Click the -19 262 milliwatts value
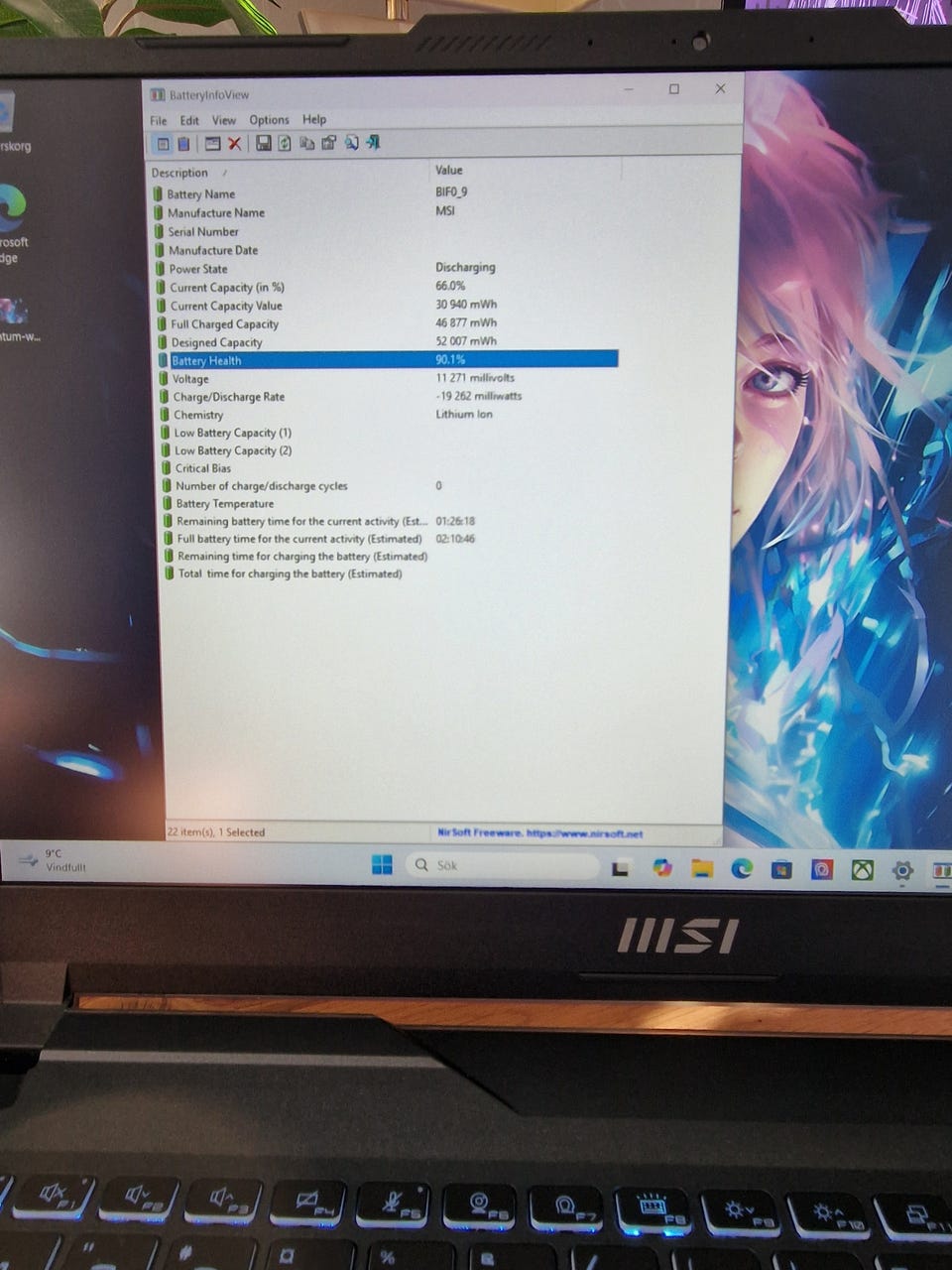The height and width of the screenshot is (1270, 952). point(479,395)
